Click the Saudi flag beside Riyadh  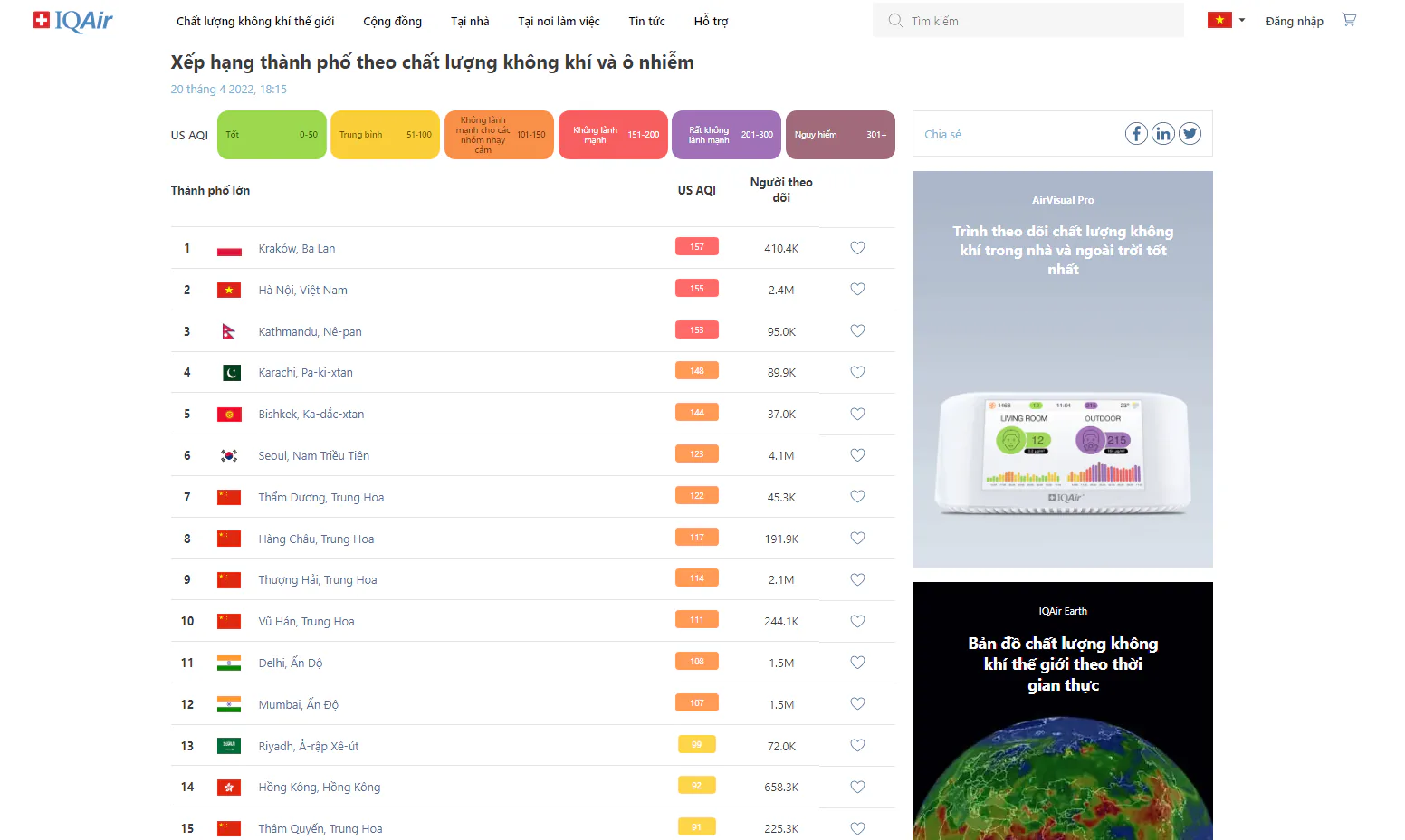(229, 746)
